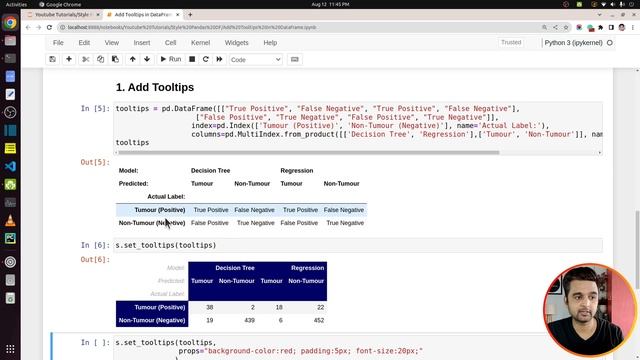Image resolution: width=640 pixels, height=360 pixels.
Task: Open the Chrome three-dot menu
Action: click(x=633, y=27)
